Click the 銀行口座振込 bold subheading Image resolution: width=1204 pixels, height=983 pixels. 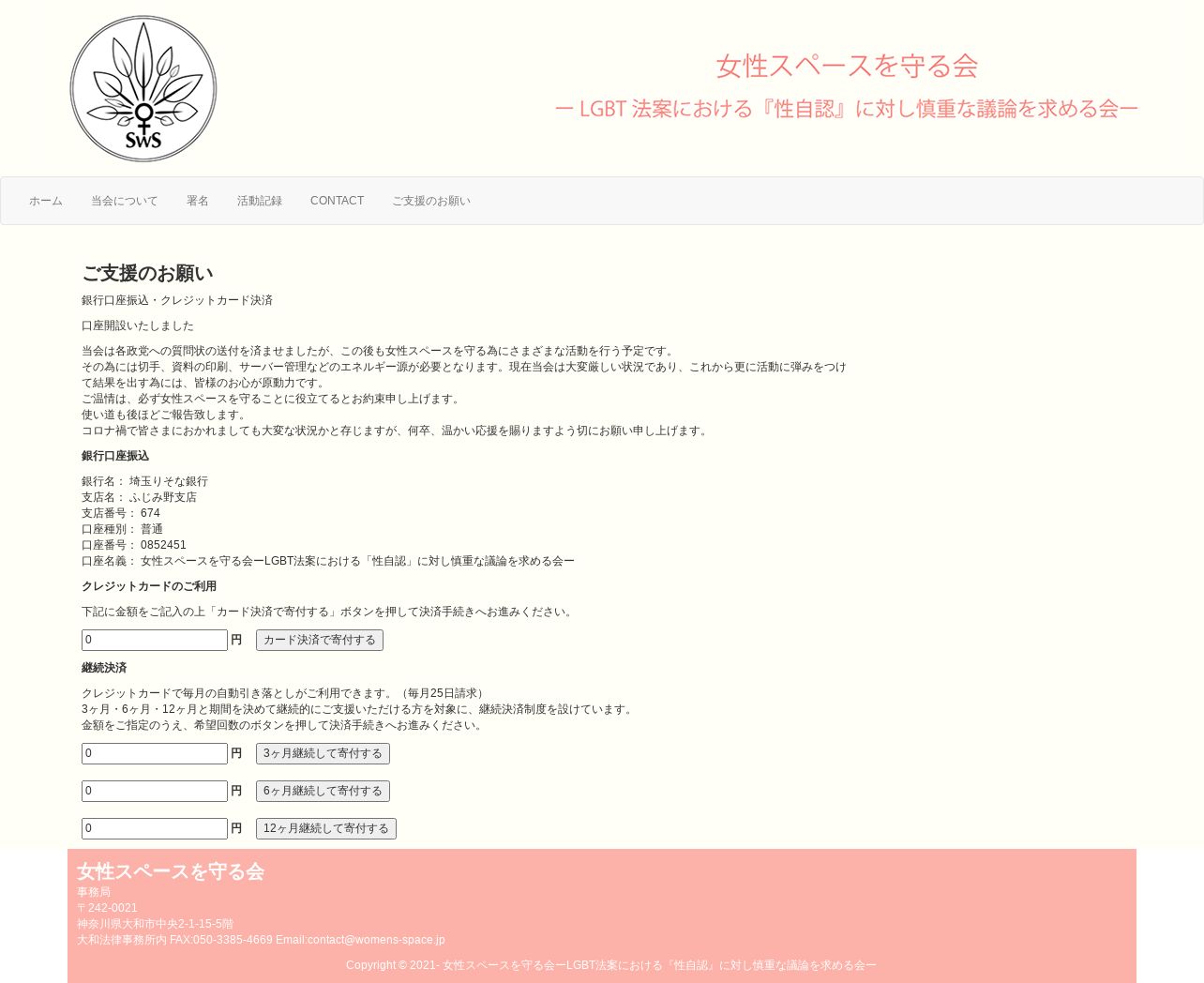(x=115, y=456)
